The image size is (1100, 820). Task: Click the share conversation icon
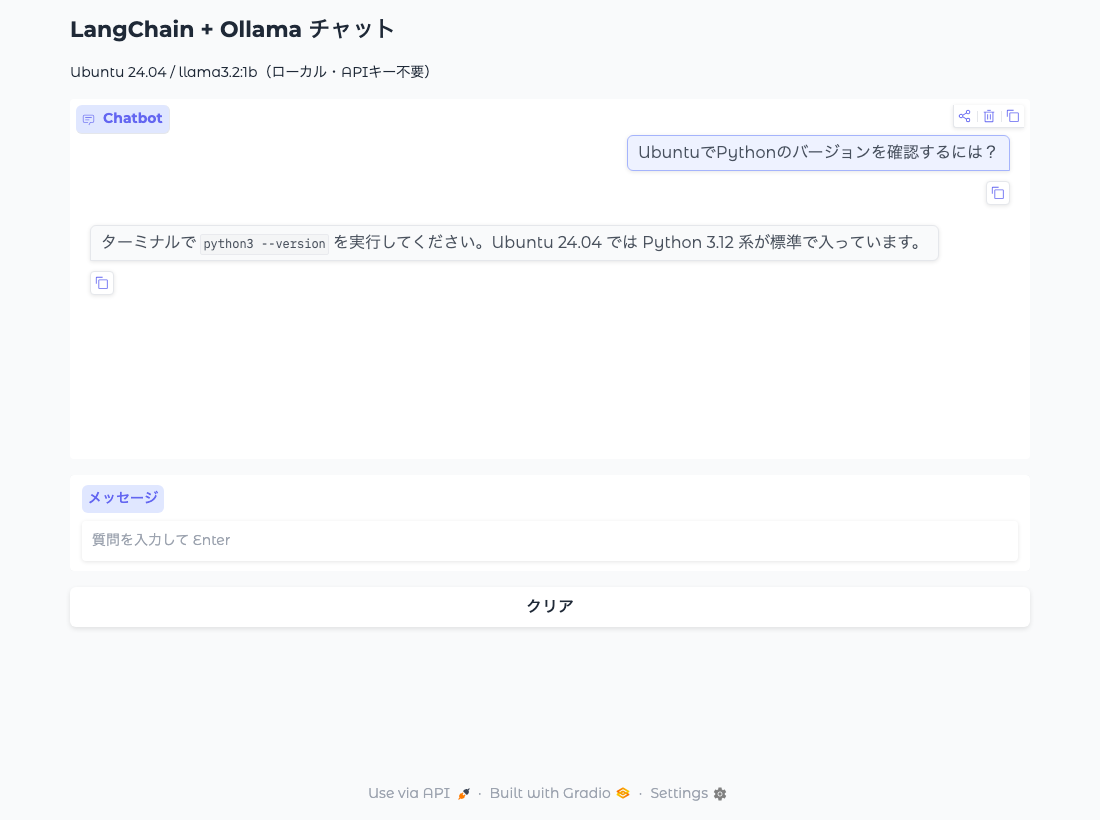965,116
